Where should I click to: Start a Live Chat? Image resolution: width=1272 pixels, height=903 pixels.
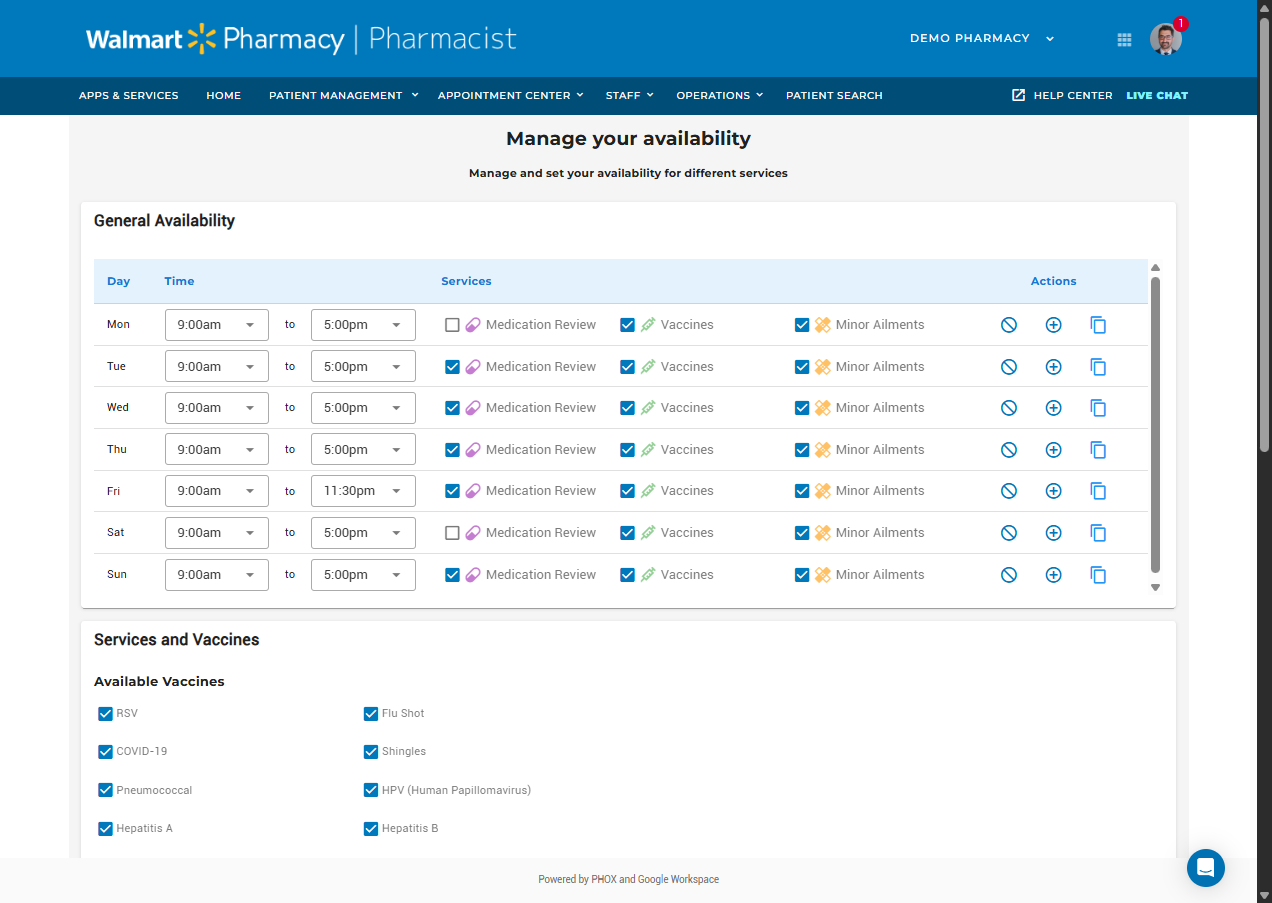pos(1157,95)
